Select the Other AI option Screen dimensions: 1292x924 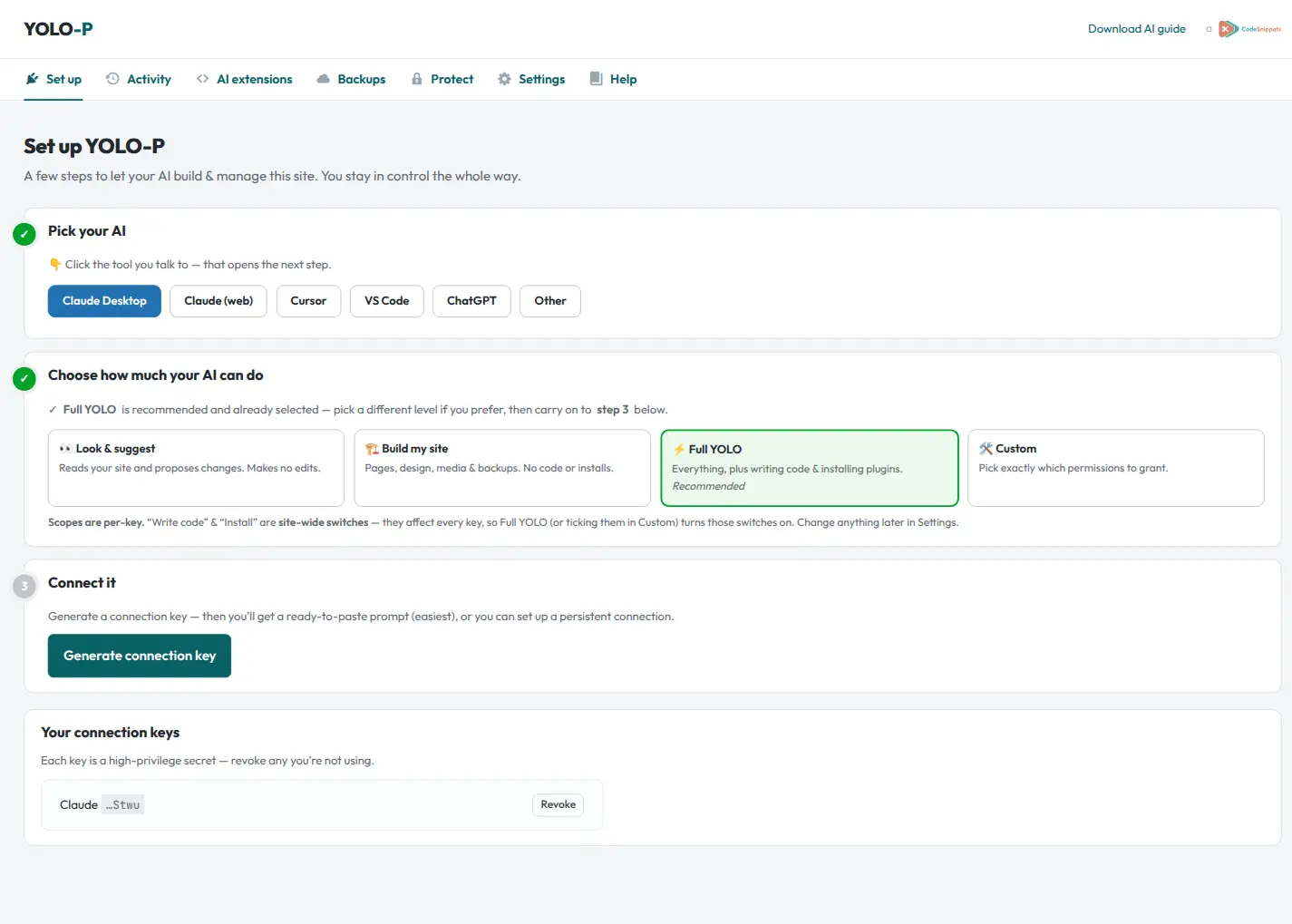(550, 301)
